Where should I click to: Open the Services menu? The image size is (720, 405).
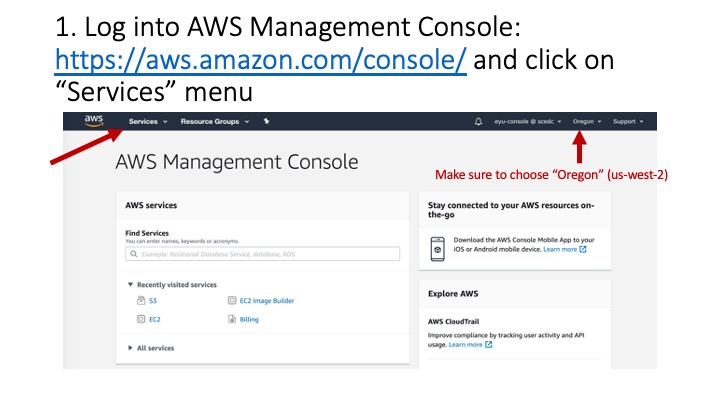[146, 121]
